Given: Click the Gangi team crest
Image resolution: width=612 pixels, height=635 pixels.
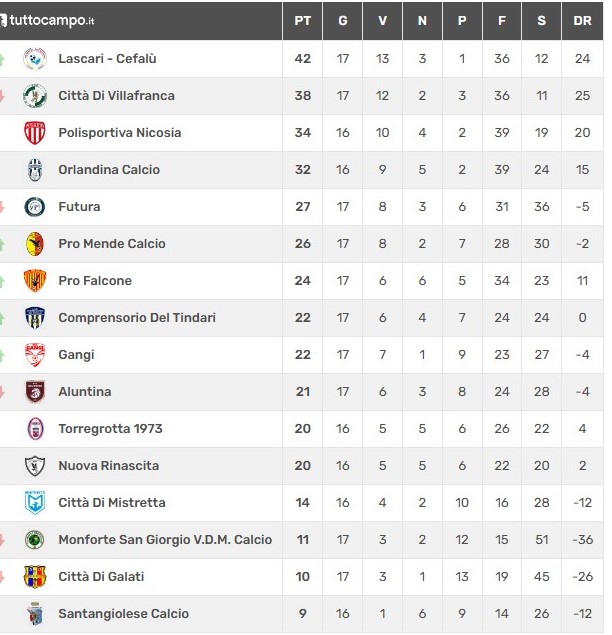Looking at the screenshot, I should [35, 355].
